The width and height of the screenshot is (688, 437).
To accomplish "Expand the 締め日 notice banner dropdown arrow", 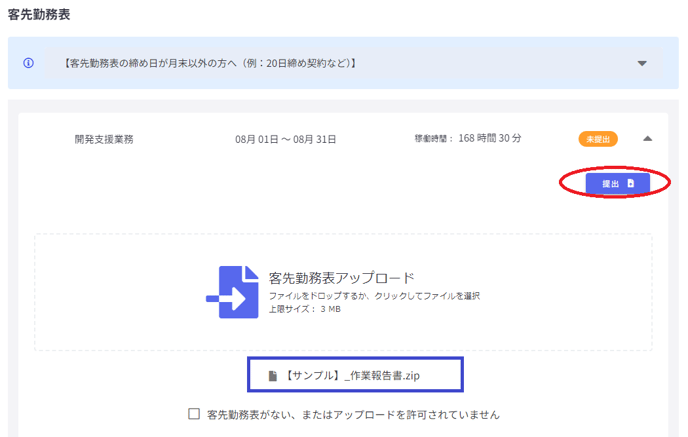I will tap(642, 63).
